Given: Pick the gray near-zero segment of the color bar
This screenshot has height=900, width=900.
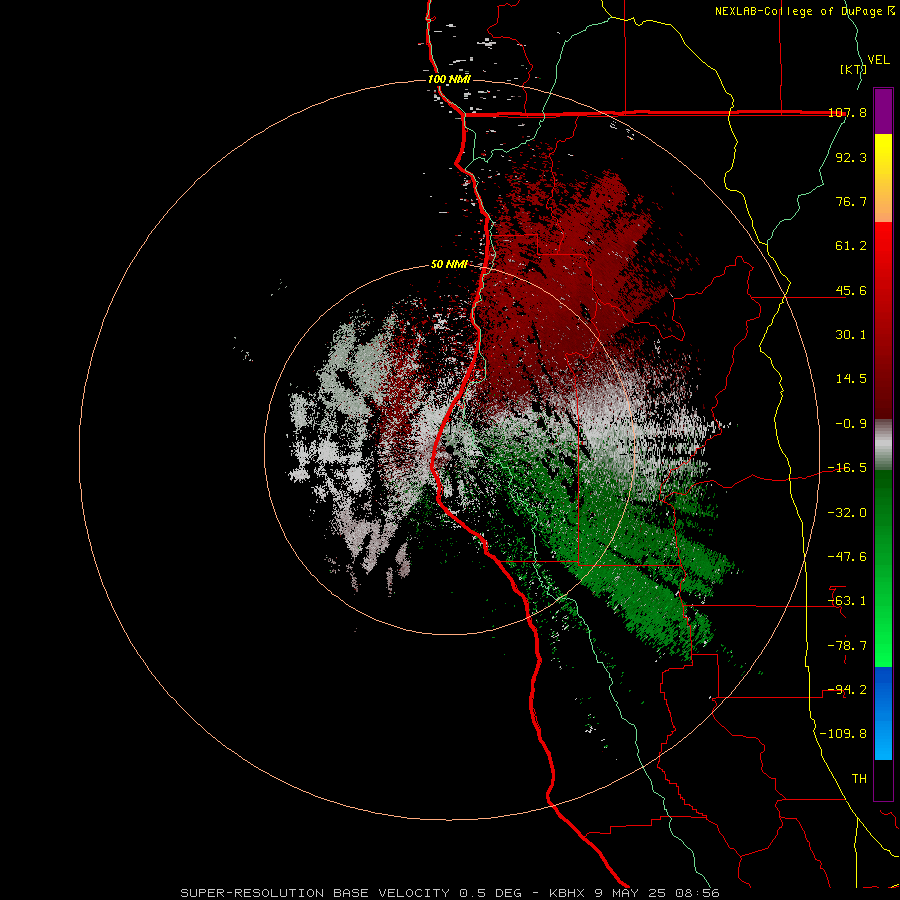Looking at the screenshot, I should point(883,445).
